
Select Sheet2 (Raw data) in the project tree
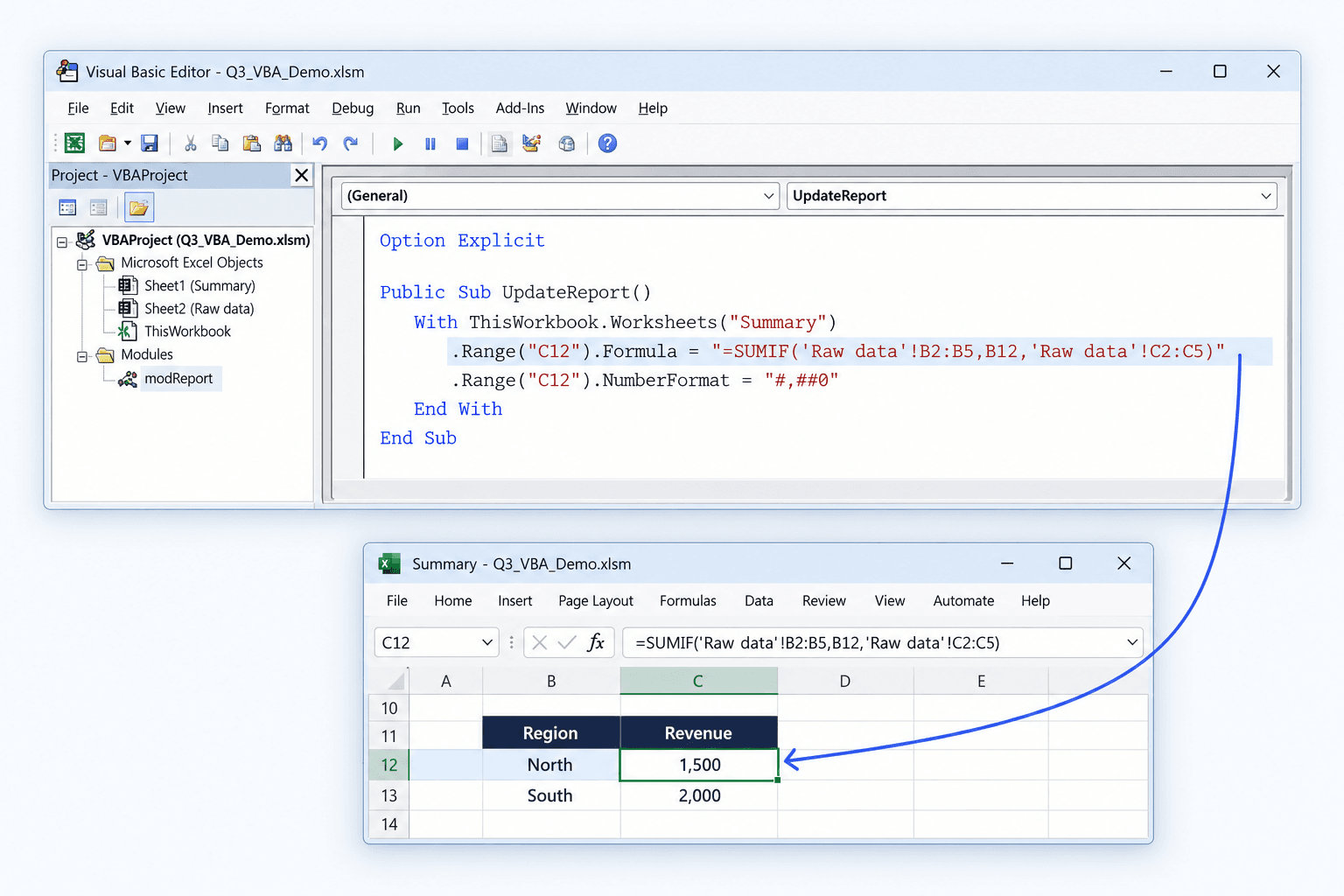pyautogui.click(x=199, y=309)
